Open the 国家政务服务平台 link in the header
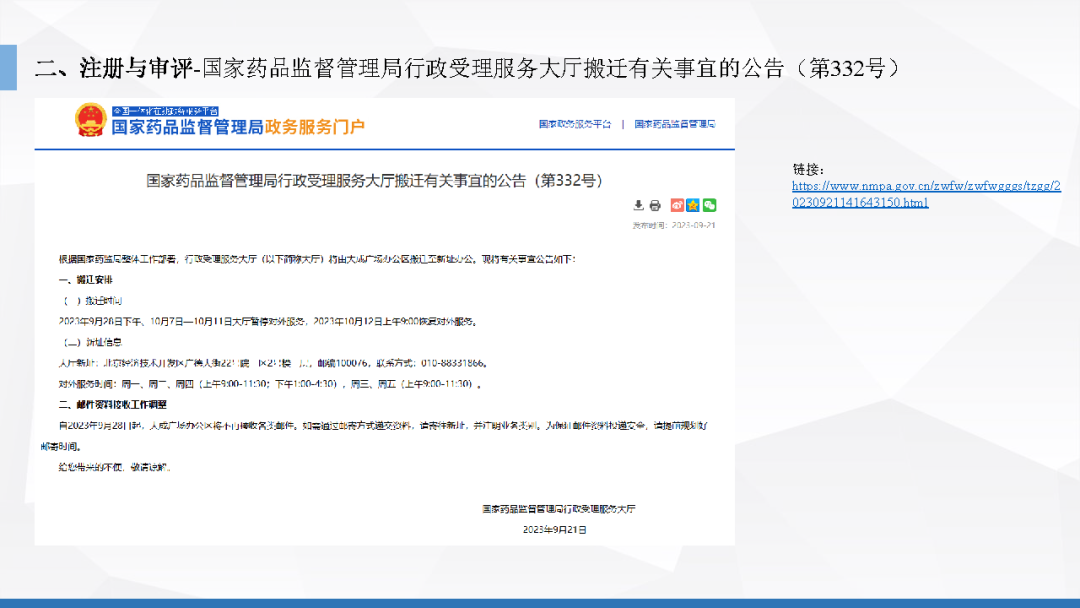The width and height of the screenshot is (1080, 608). tap(574, 124)
